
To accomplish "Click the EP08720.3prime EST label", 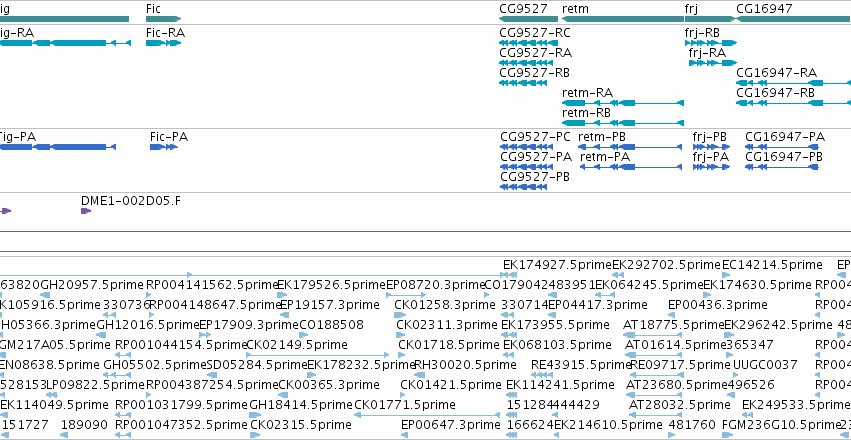I will (x=436, y=284).
